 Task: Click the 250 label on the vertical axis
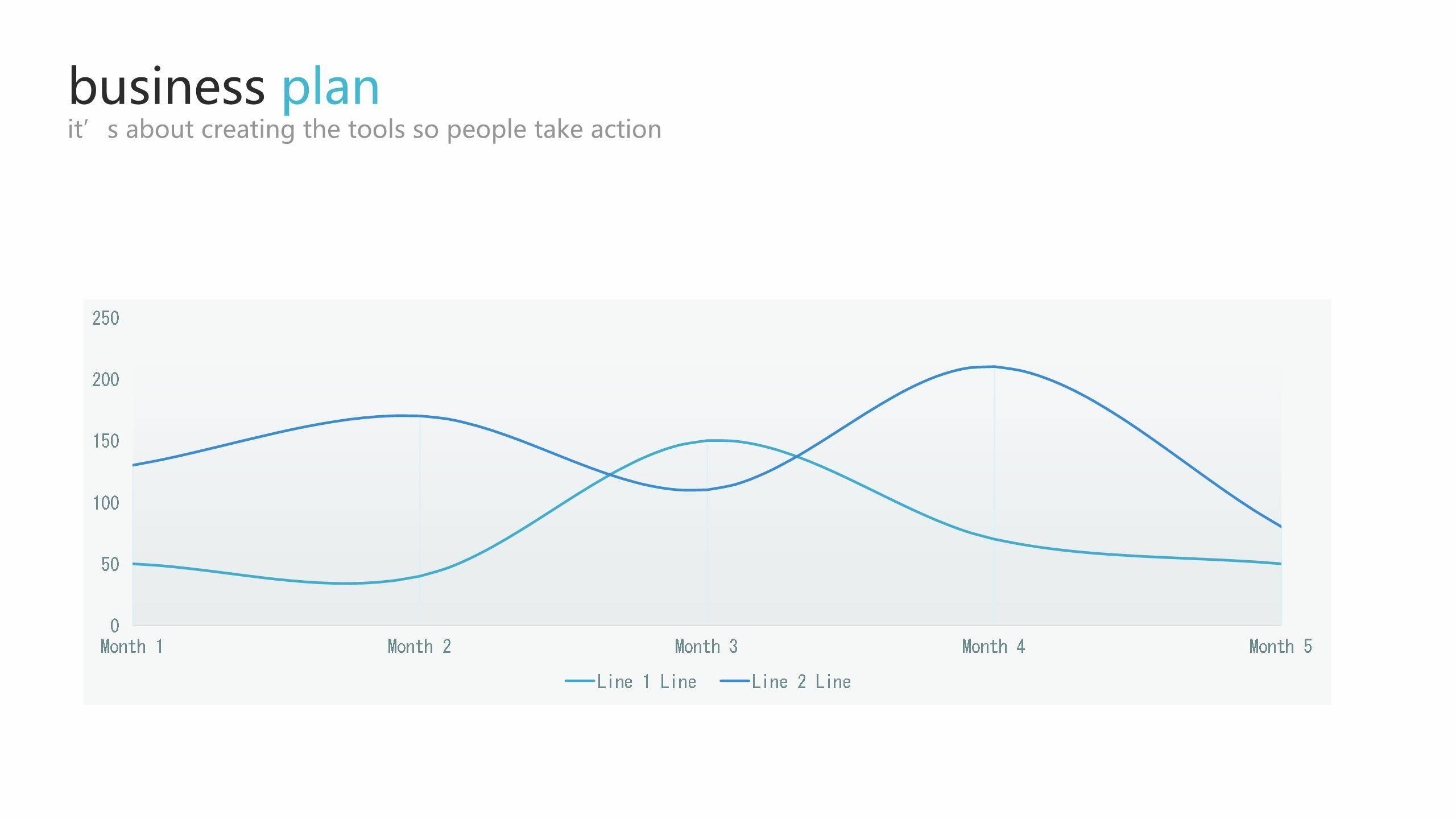[x=106, y=318]
